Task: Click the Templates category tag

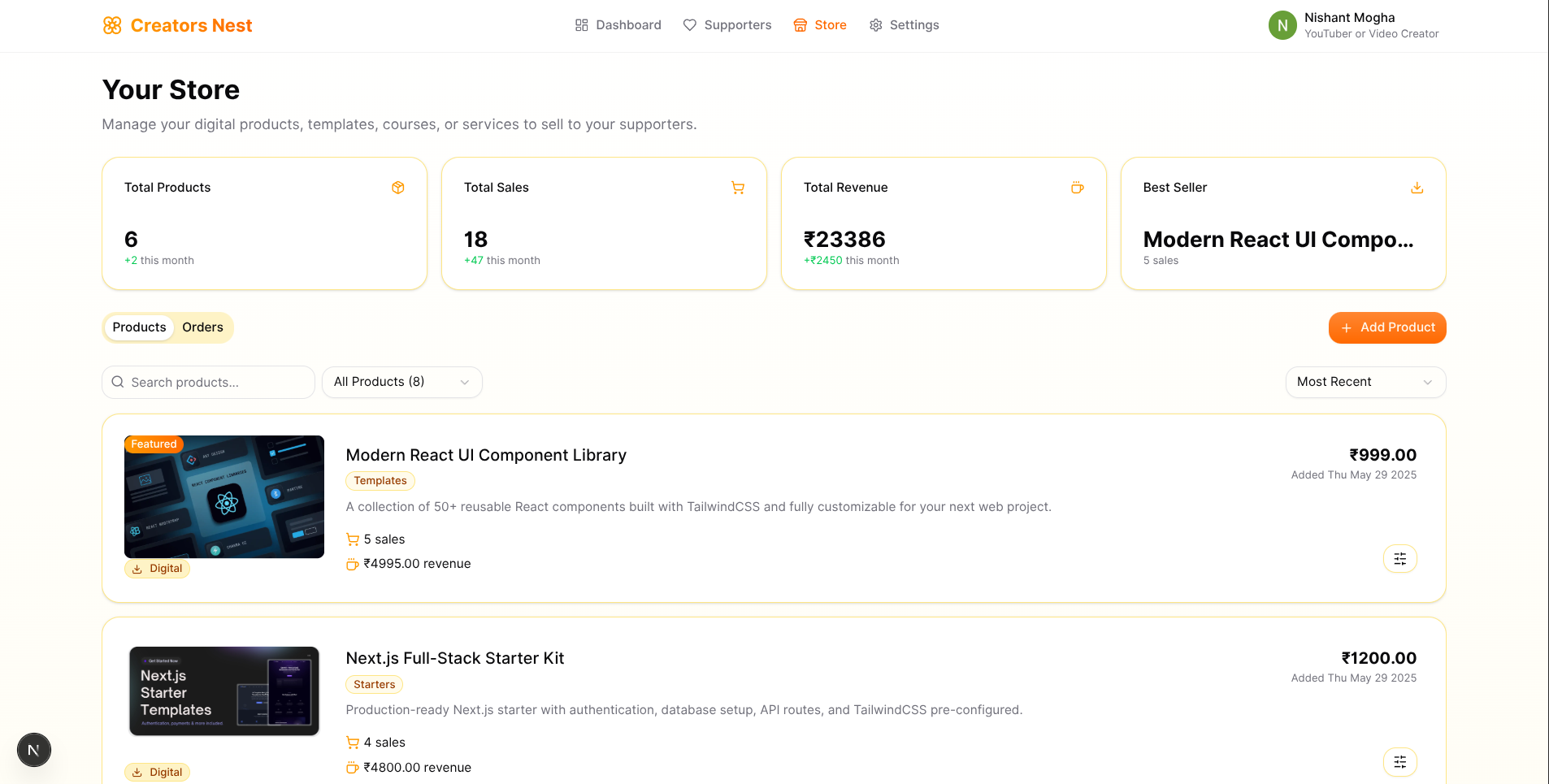Action: coord(380,481)
